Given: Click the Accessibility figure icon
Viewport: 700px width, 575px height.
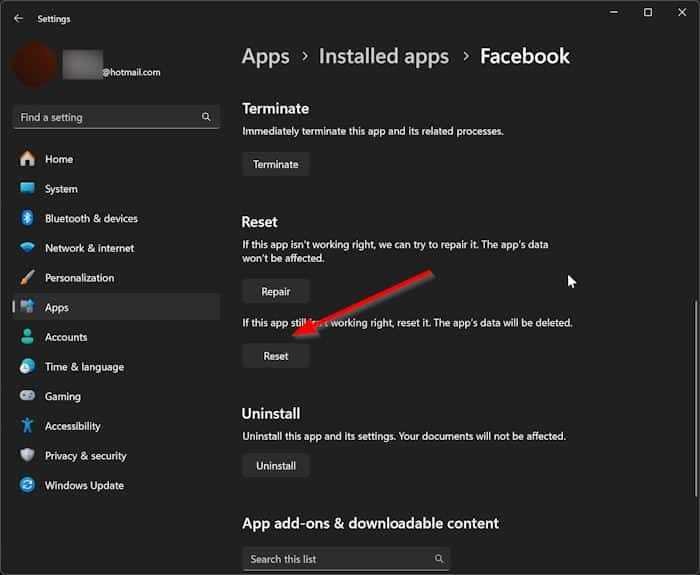Looking at the screenshot, I should tap(27, 425).
